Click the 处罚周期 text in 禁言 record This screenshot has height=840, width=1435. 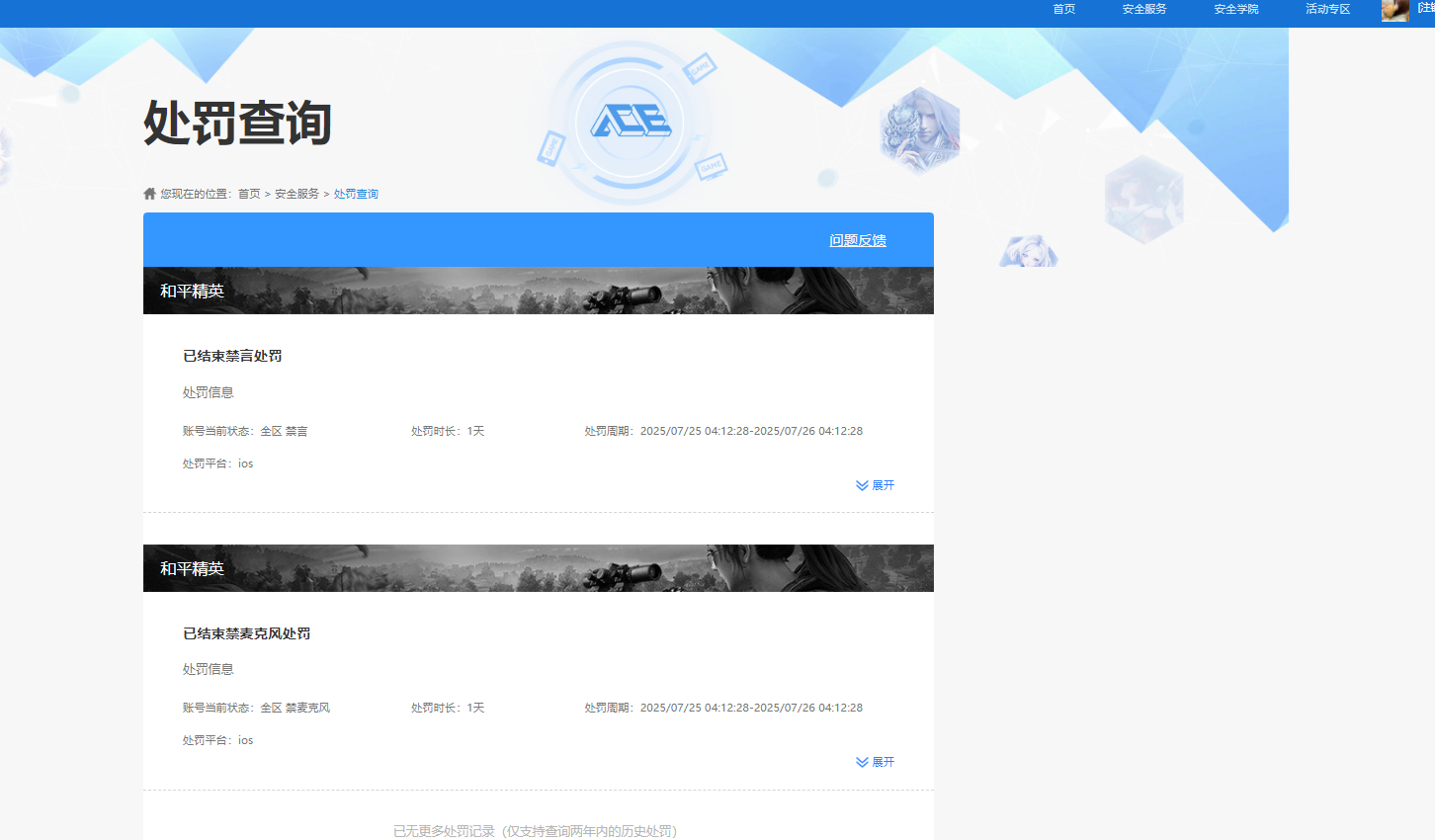click(723, 431)
